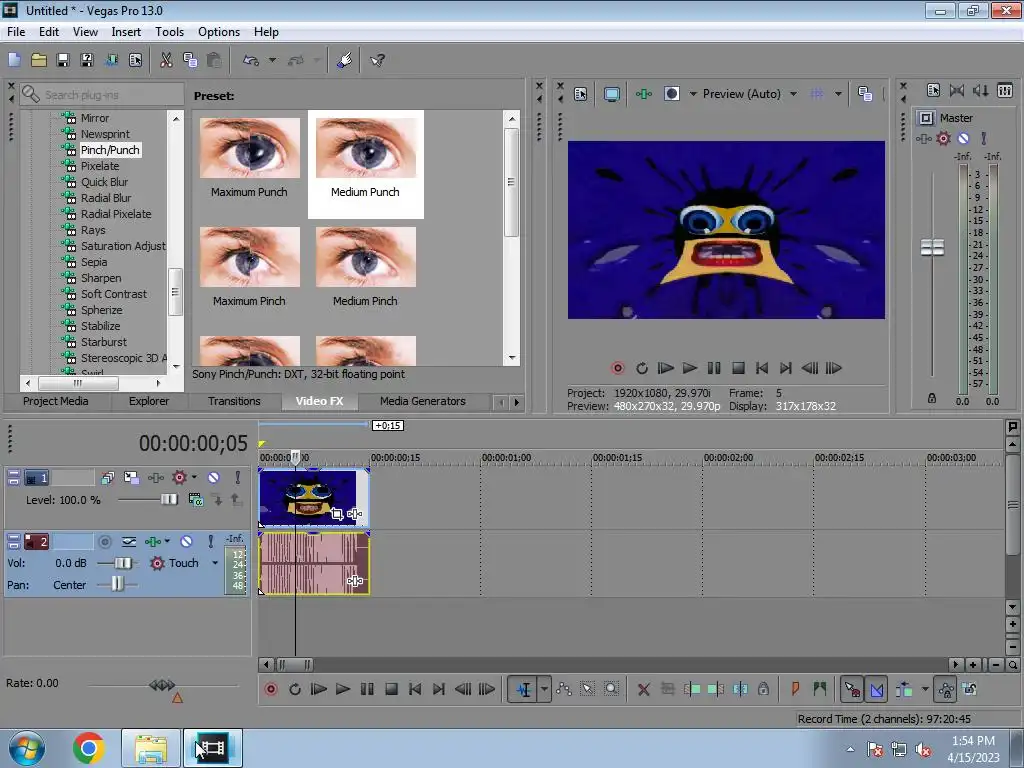Solo audio track 2

(210, 541)
